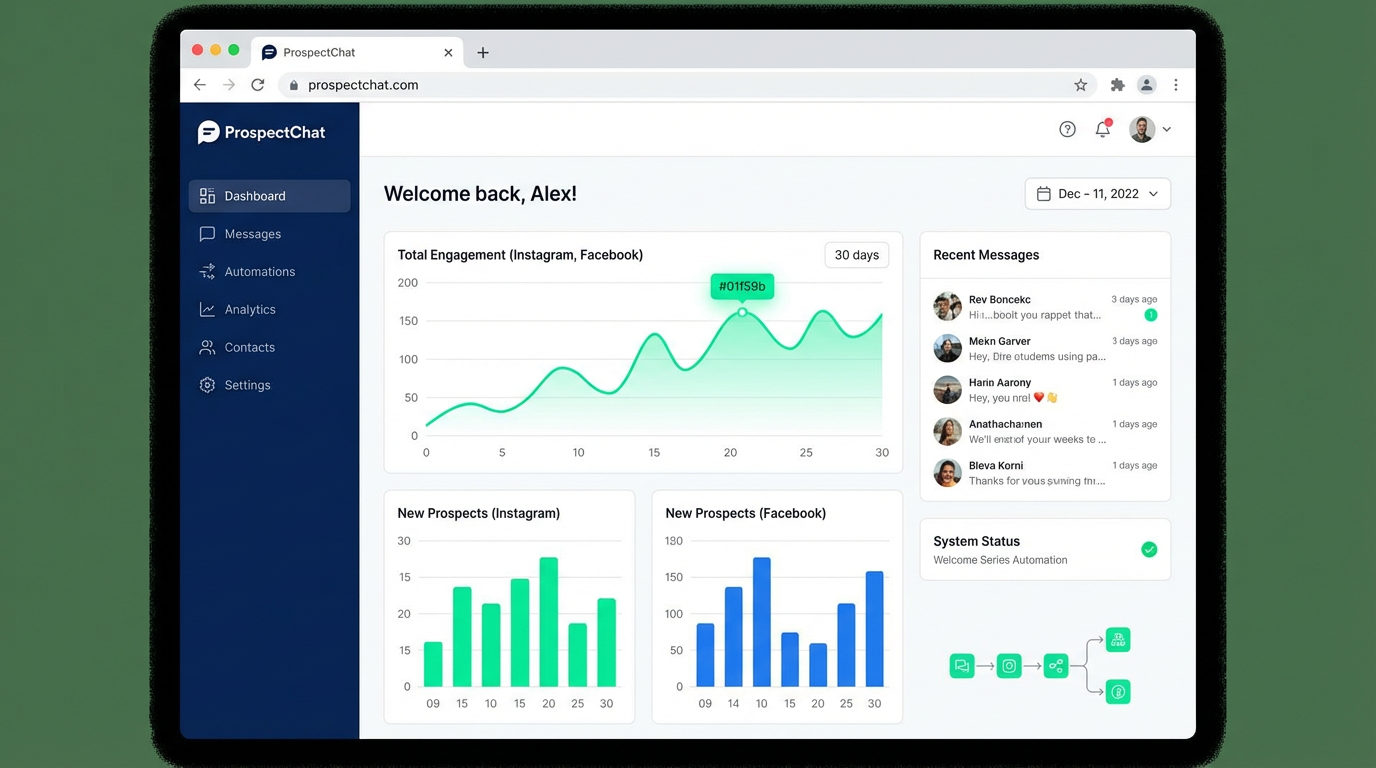
Task: Click the ProspectChat logo
Action: point(261,131)
